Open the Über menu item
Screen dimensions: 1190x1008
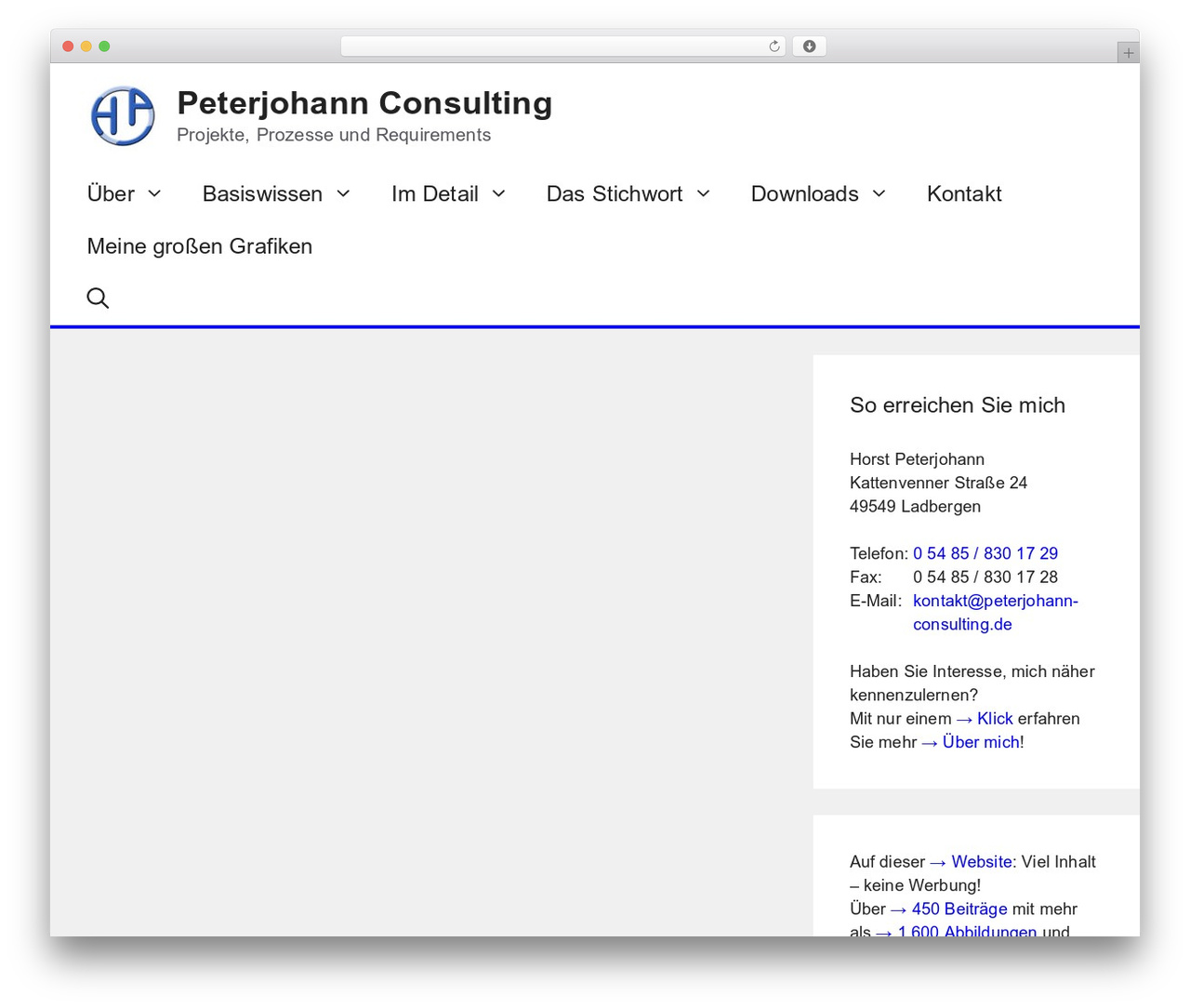(x=111, y=193)
